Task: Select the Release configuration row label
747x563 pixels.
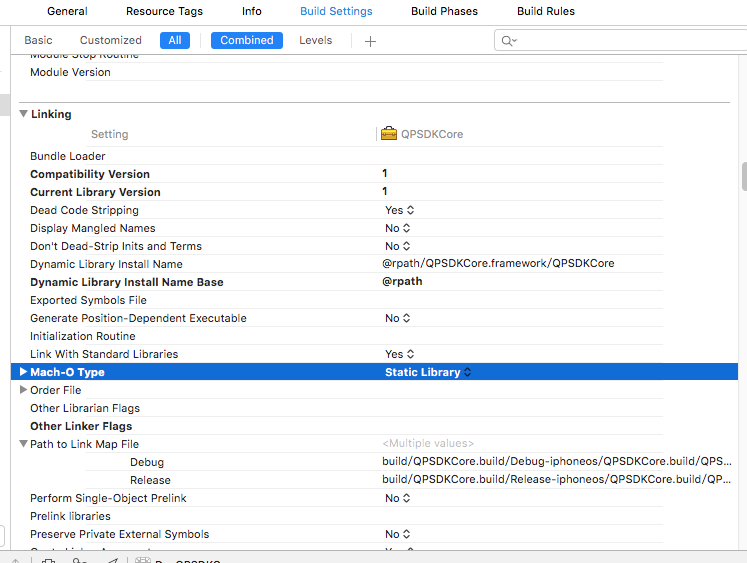Action: (x=150, y=480)
